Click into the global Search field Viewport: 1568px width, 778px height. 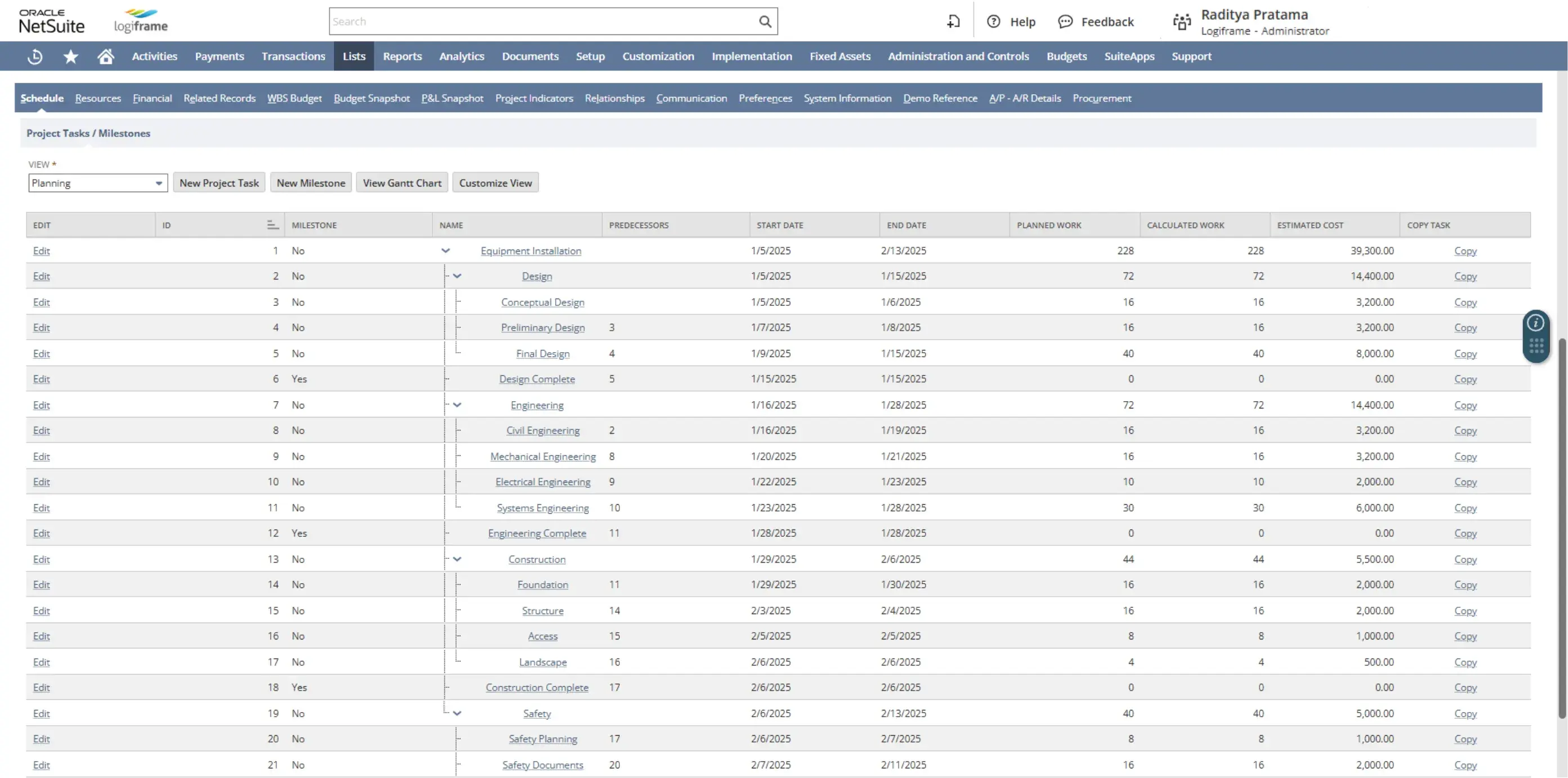(542, 22)
